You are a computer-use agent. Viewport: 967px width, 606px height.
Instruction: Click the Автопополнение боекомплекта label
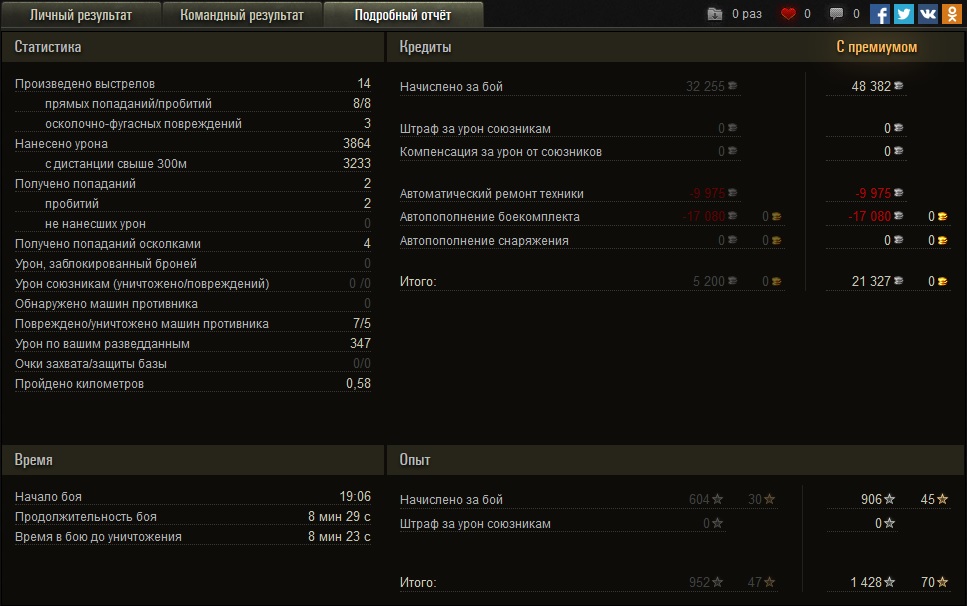click(489, 216)
